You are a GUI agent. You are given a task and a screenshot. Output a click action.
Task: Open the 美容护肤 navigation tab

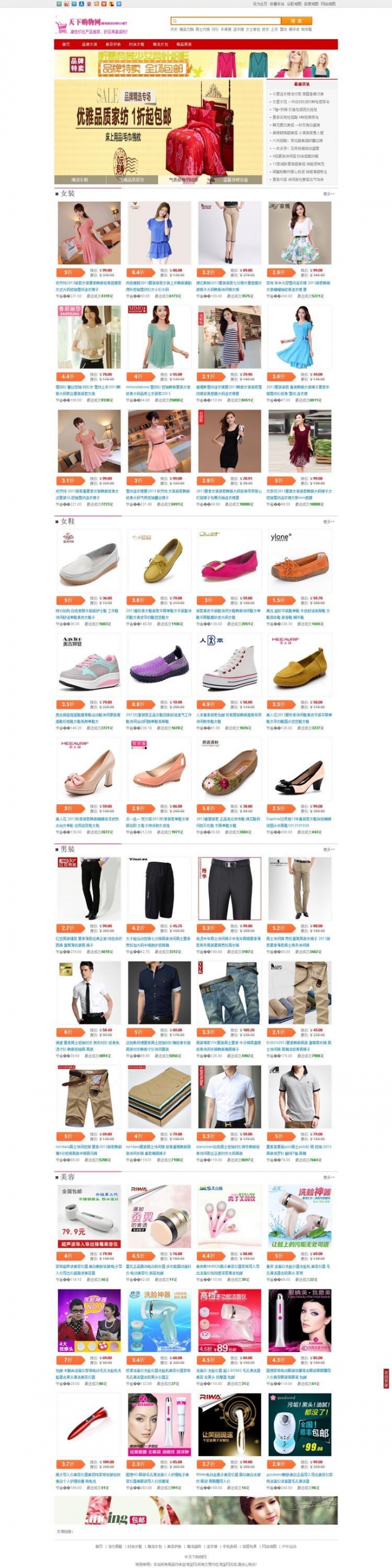coord(113,44)
